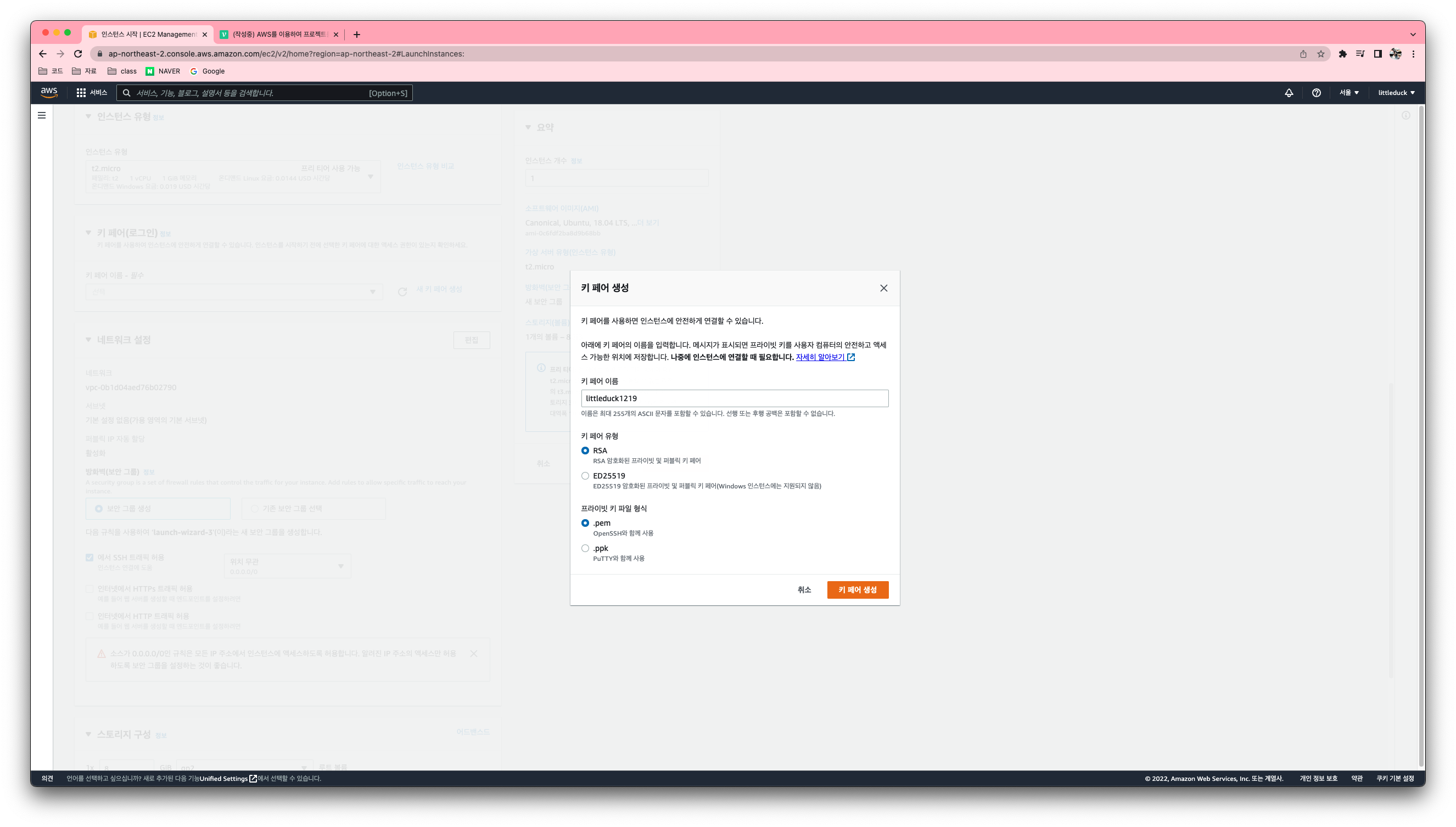
Task: Open Chrome three-dot menu
Action: 1413,54
